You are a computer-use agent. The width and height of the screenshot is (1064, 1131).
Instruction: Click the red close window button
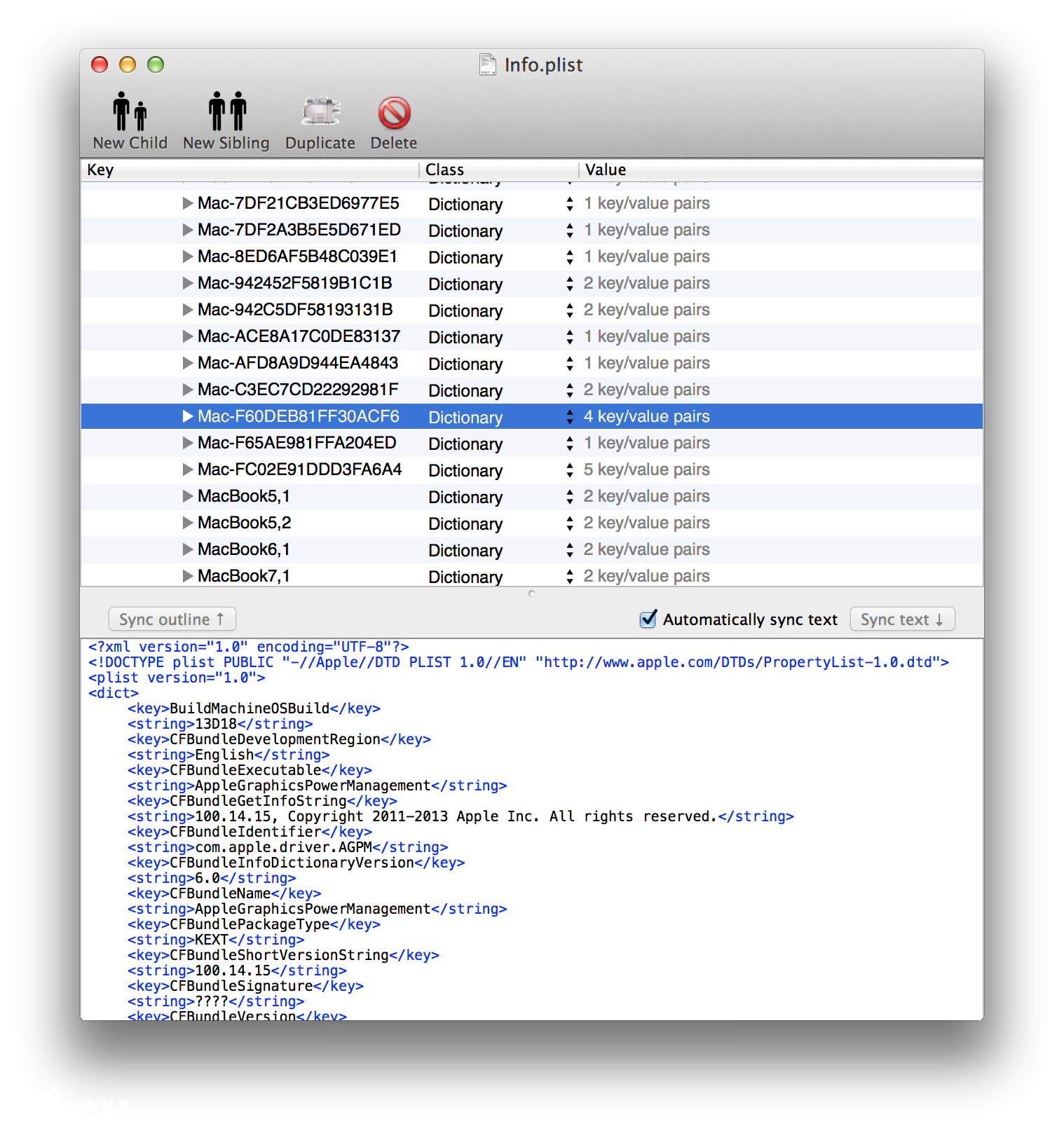pos(100,64)
